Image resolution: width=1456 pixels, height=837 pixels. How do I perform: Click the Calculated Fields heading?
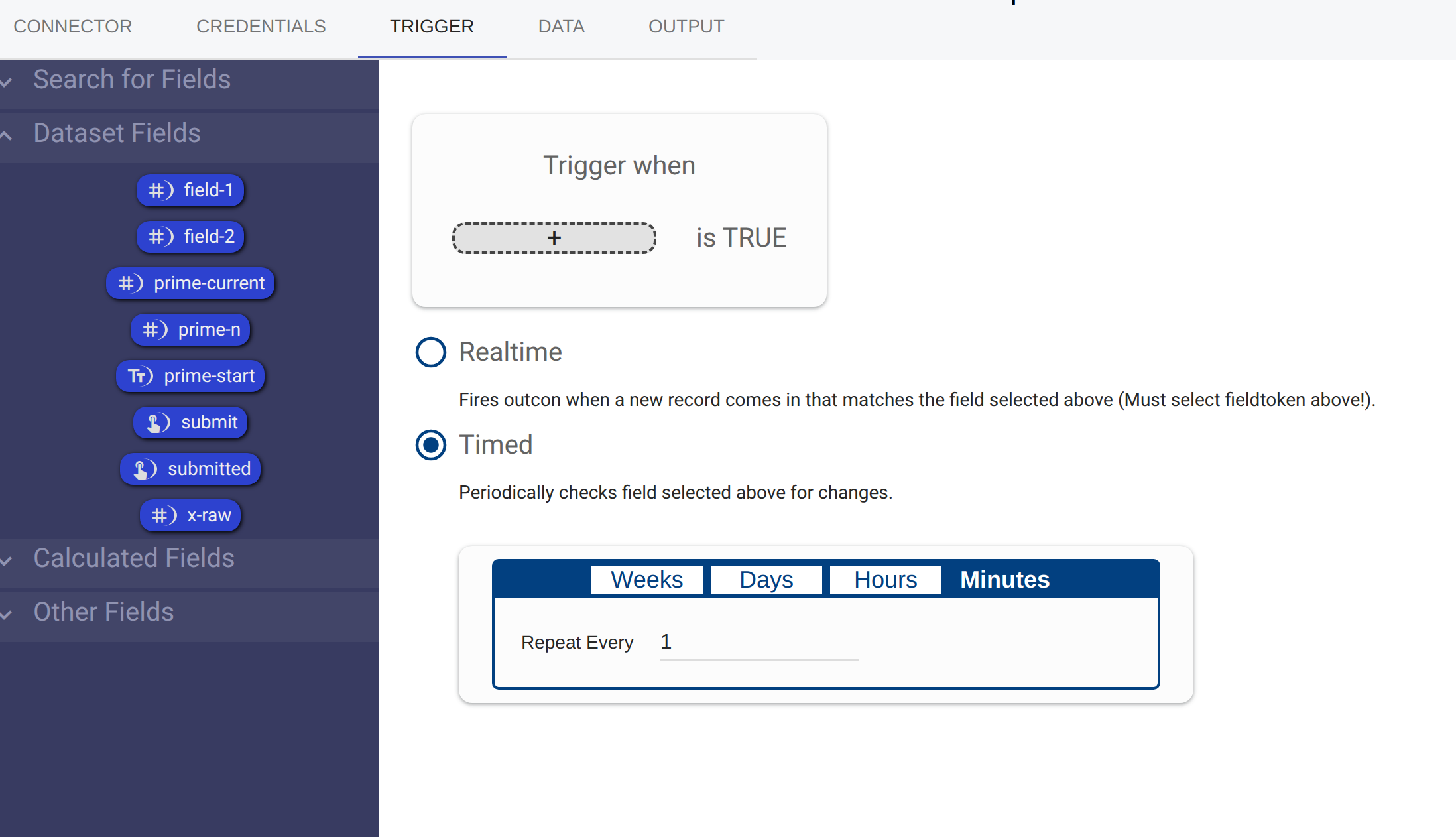click(134, 558)
